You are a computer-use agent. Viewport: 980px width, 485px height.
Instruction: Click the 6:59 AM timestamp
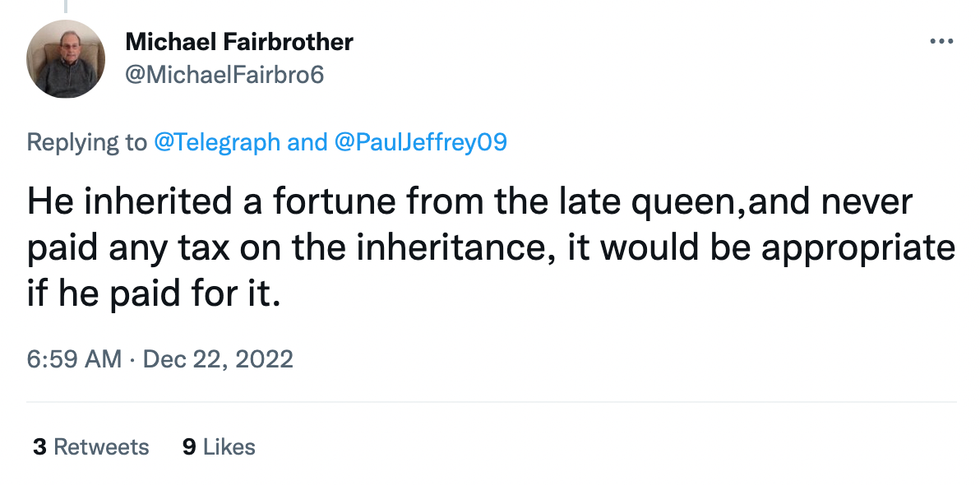[75, 358]
